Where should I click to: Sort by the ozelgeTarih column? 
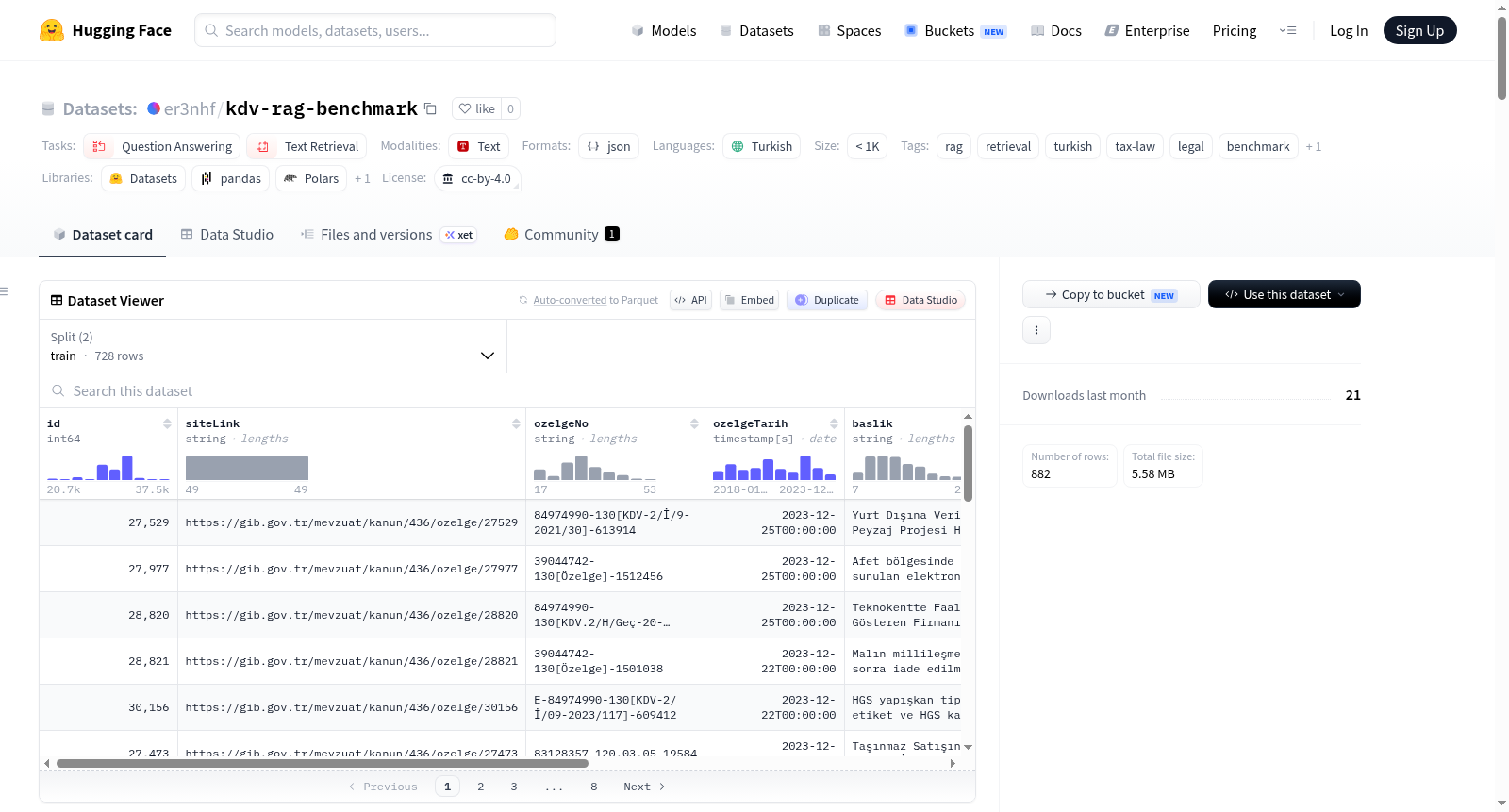[834, 423]
